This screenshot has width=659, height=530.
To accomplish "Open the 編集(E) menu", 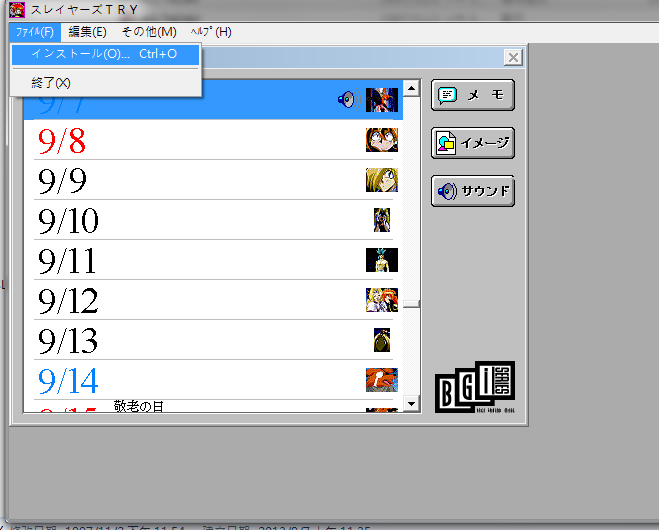I will [87, 32].
